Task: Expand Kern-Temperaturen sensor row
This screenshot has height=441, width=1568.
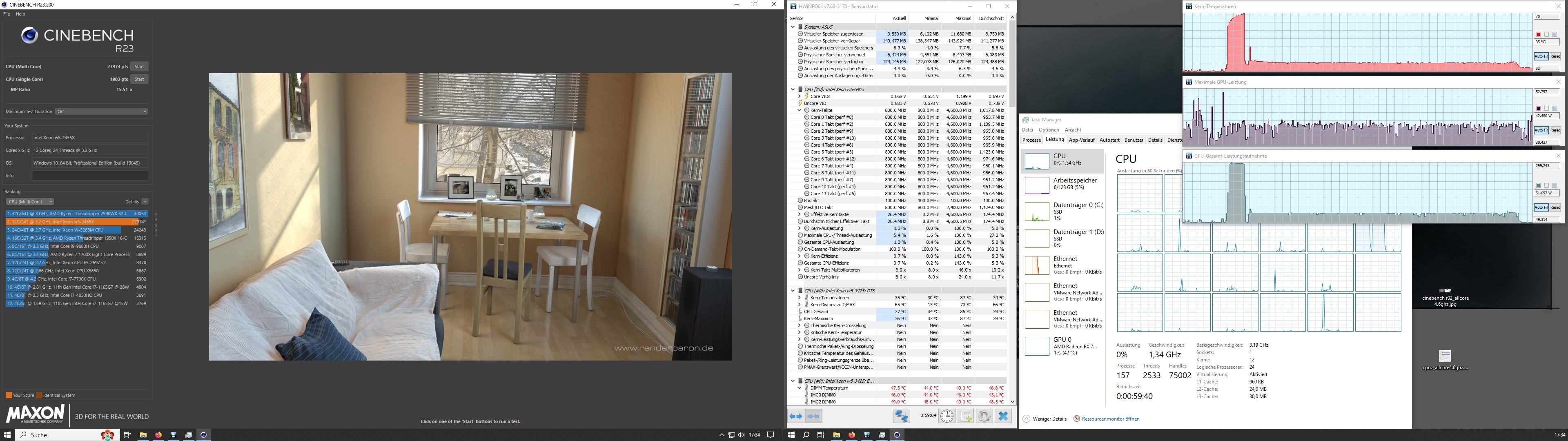Action: pos(799,298)
